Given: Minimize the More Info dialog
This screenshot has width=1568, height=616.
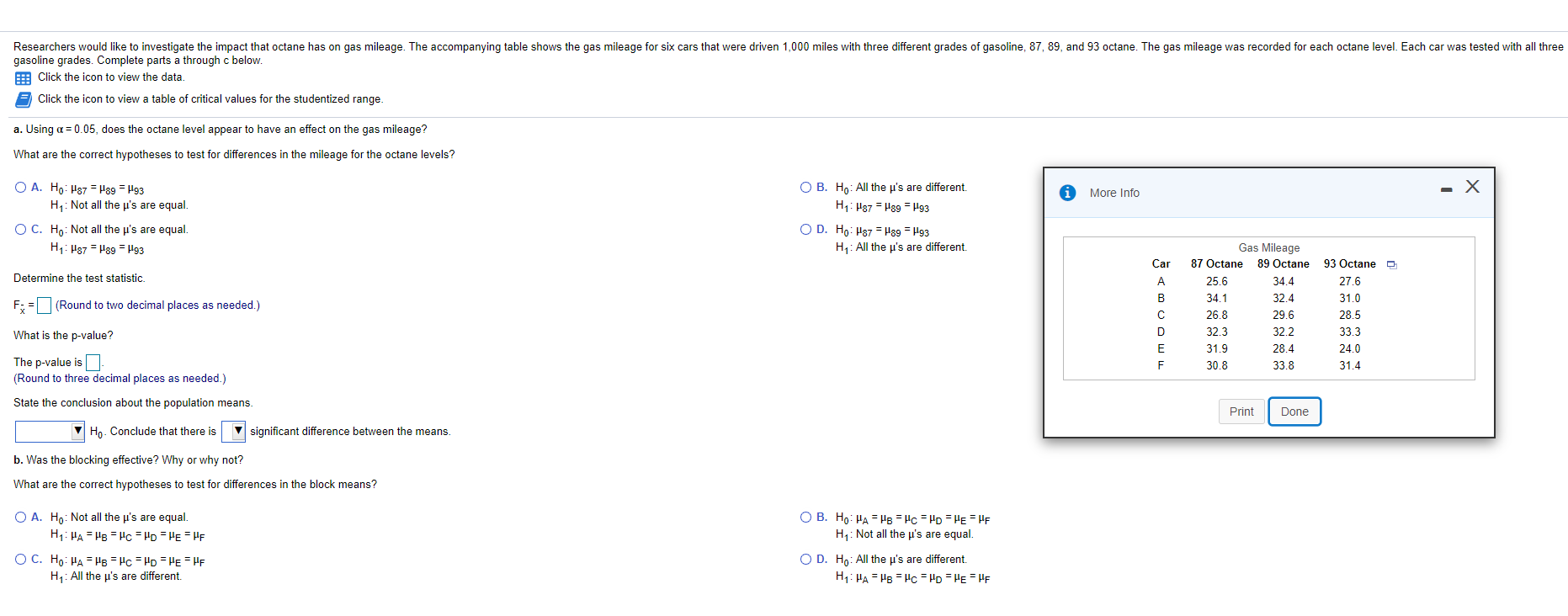Looking at the screenshot, I should 1446,189.
